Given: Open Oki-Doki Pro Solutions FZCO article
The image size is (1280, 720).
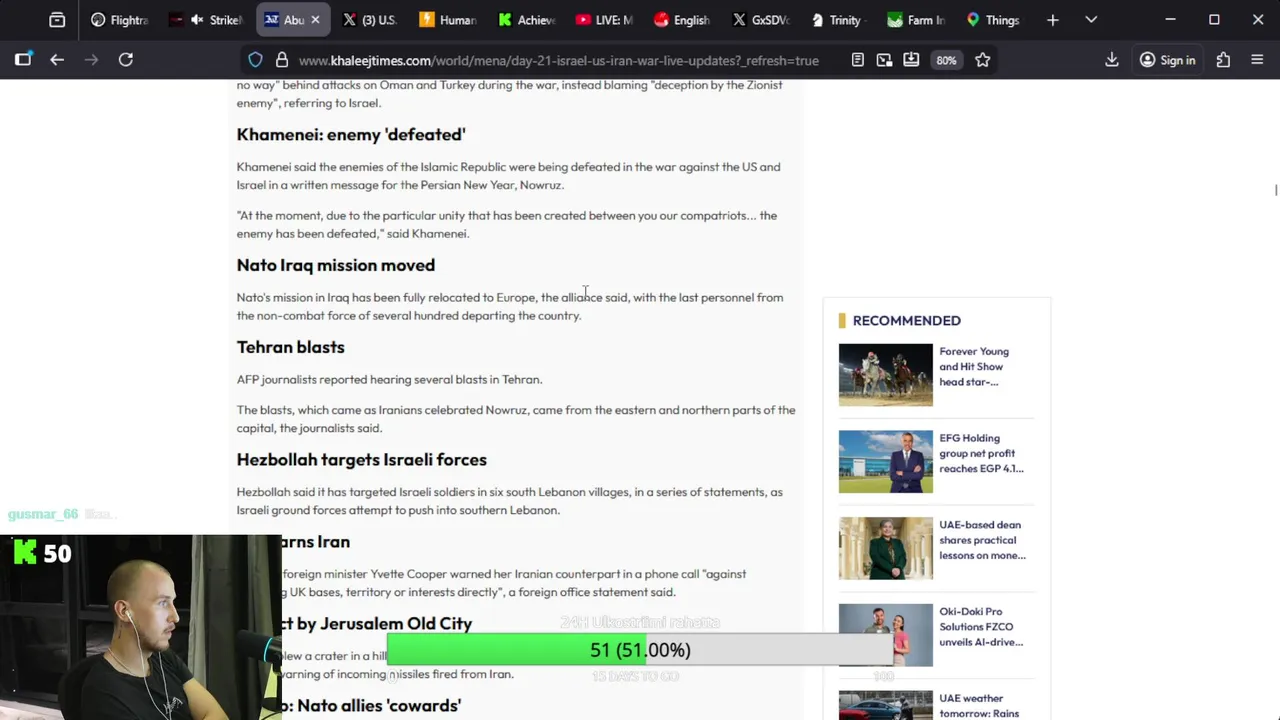Looking at the screenshot, I should [x=981, y=627].
